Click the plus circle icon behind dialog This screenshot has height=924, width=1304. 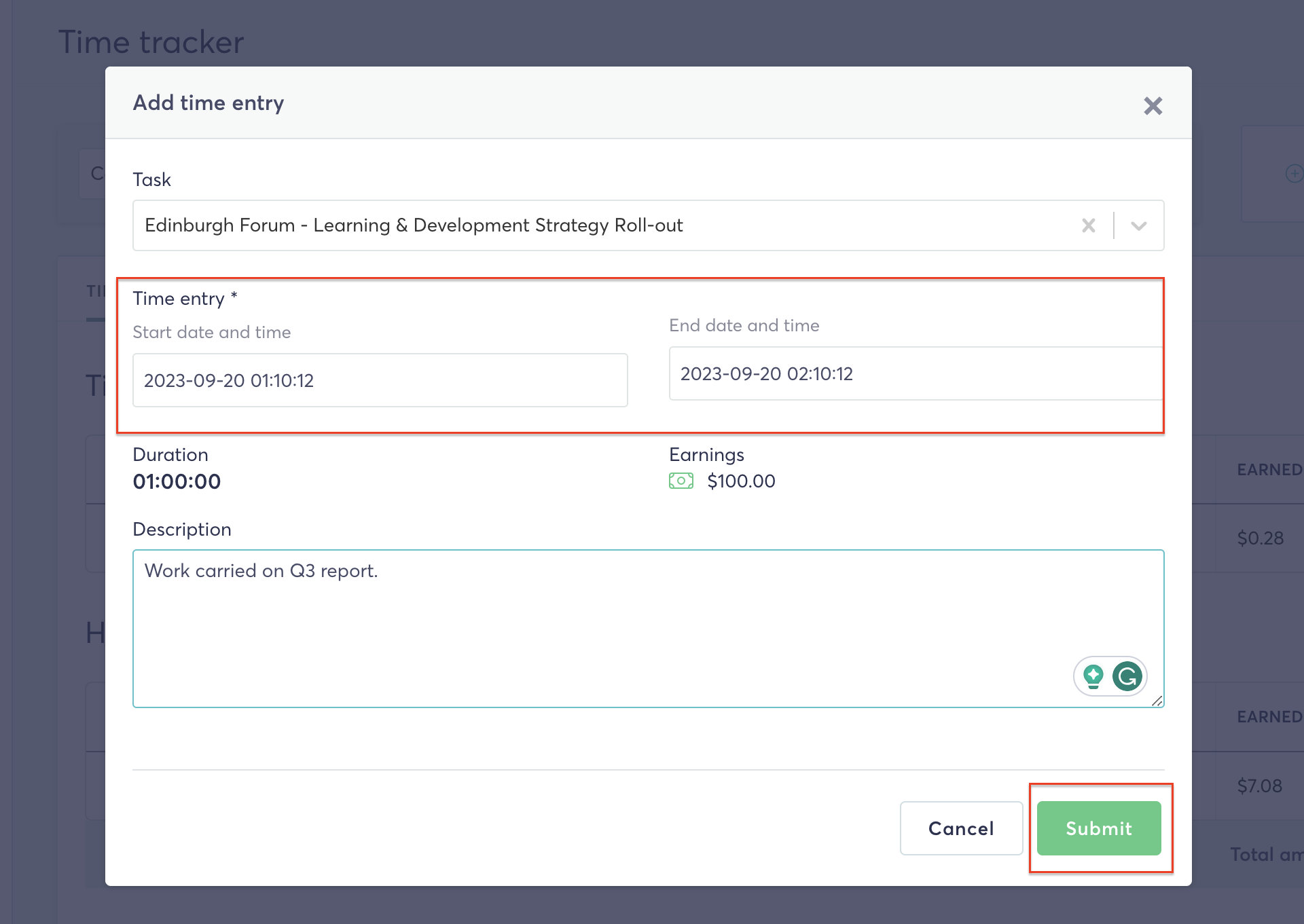(x=1294, y=173)
